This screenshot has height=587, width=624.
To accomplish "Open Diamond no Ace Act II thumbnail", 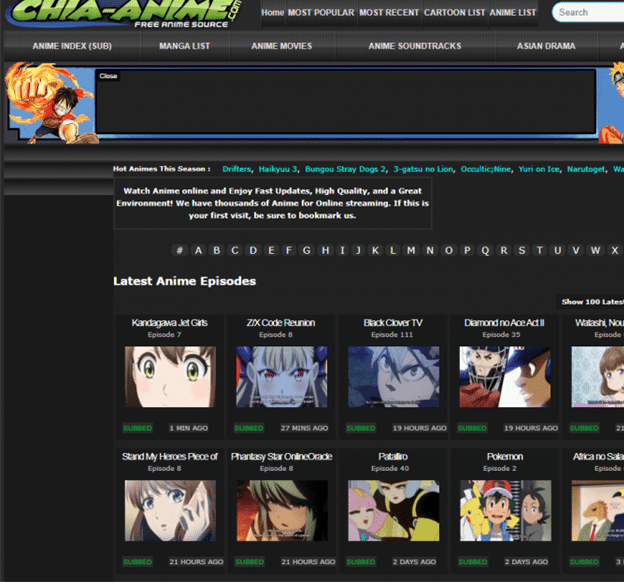I will pyautogui.click(x=505, y=377).
